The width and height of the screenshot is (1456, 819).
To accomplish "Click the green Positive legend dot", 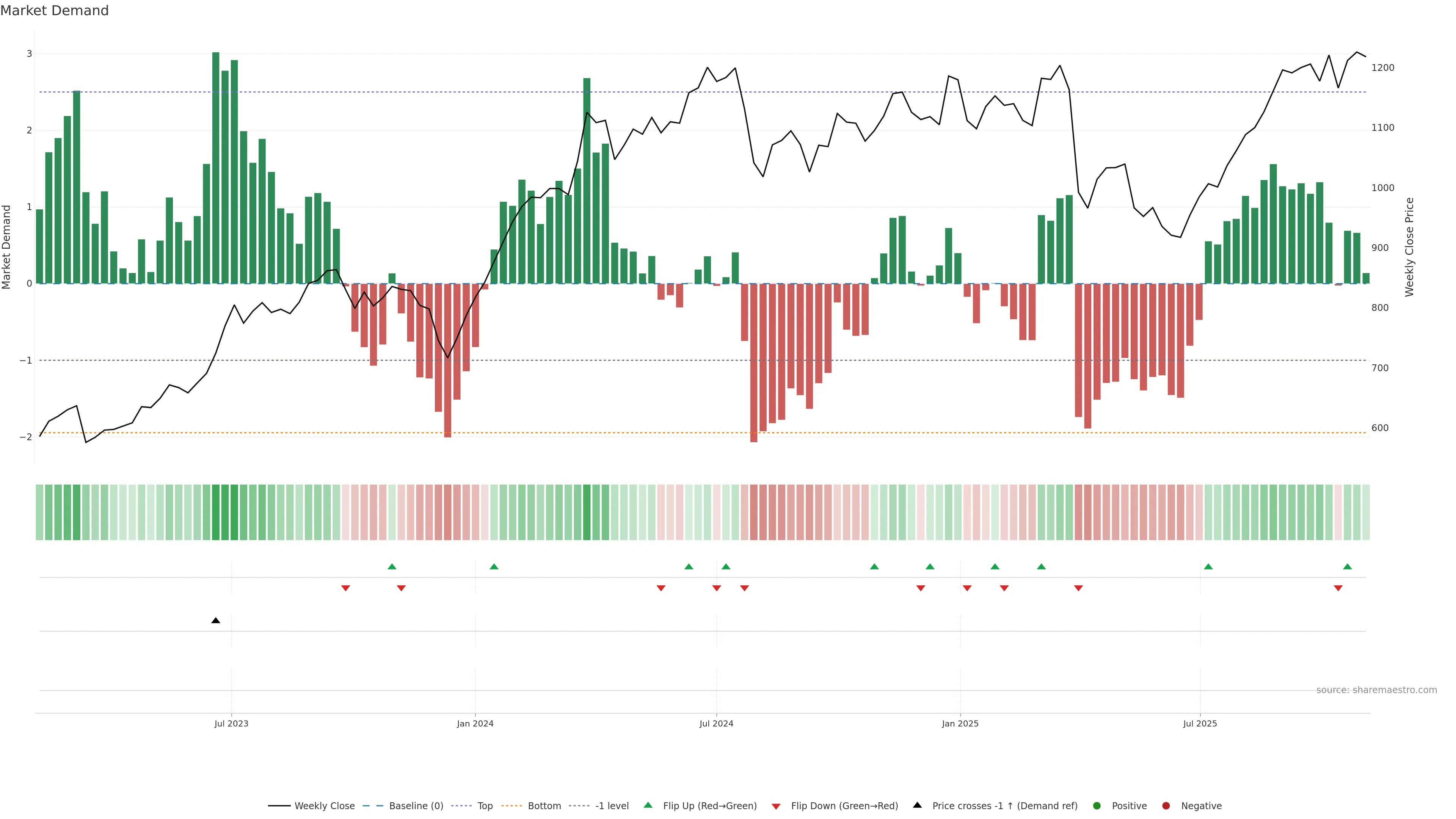I will [1097, 806].
